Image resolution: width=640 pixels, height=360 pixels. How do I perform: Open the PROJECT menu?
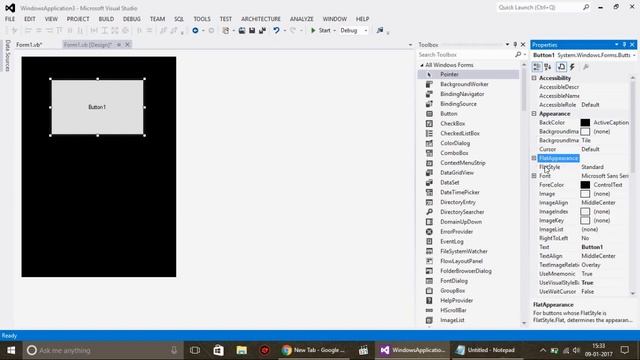click(x=78, y=19)
